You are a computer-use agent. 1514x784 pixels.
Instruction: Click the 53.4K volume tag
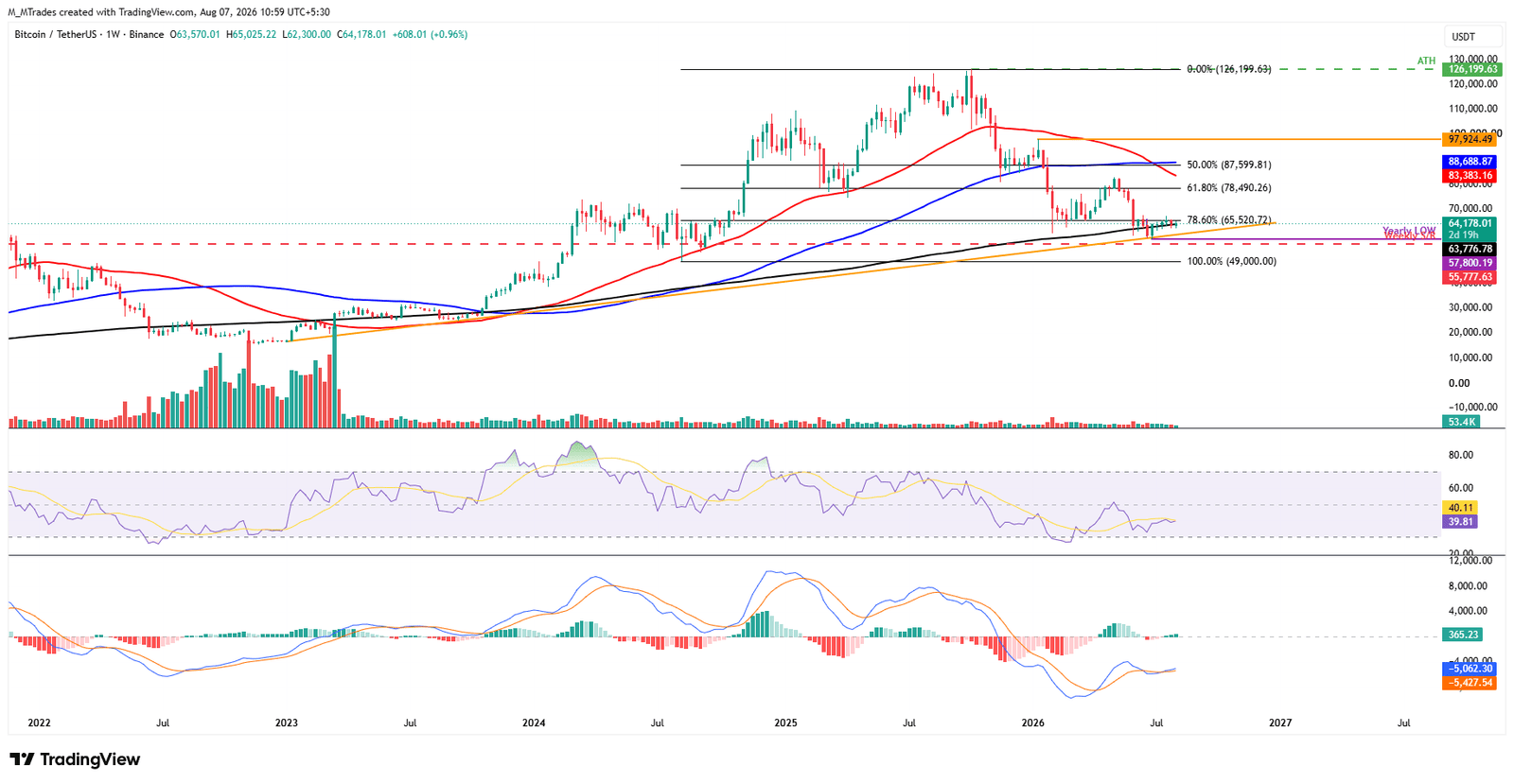1461,422
